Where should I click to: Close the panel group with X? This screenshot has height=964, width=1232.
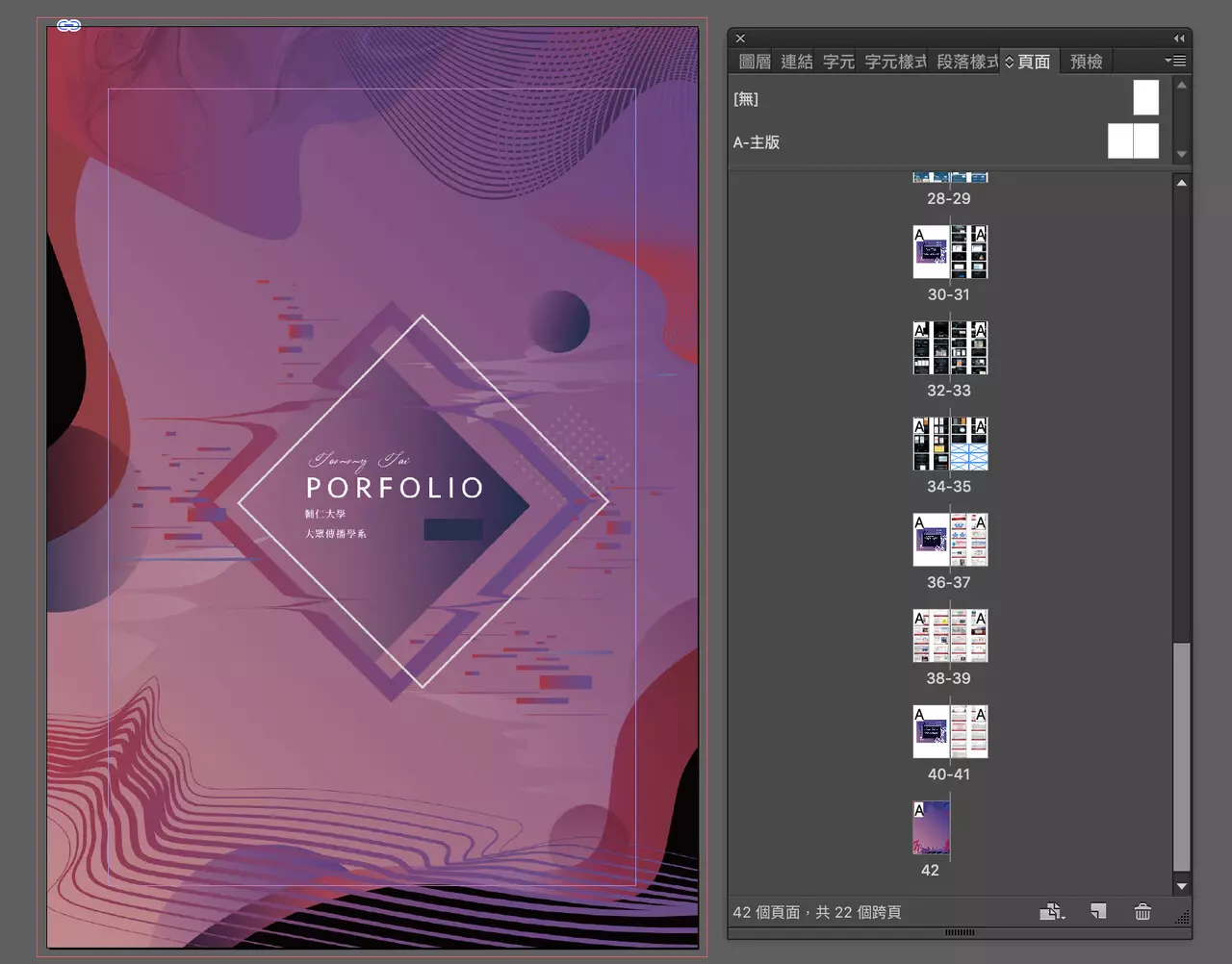[740, 38]
